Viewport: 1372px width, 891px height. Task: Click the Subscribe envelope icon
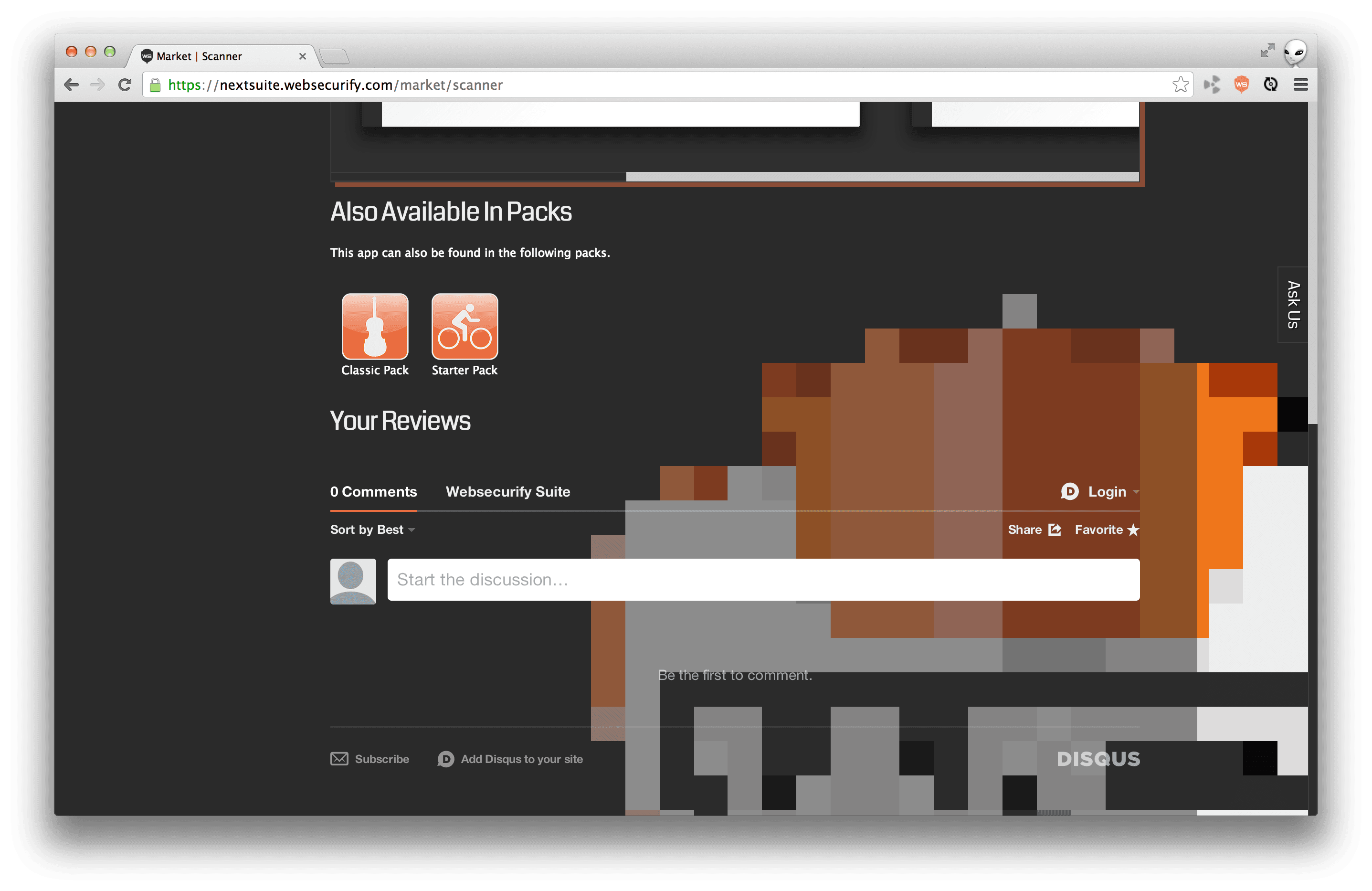coord(339,758)
